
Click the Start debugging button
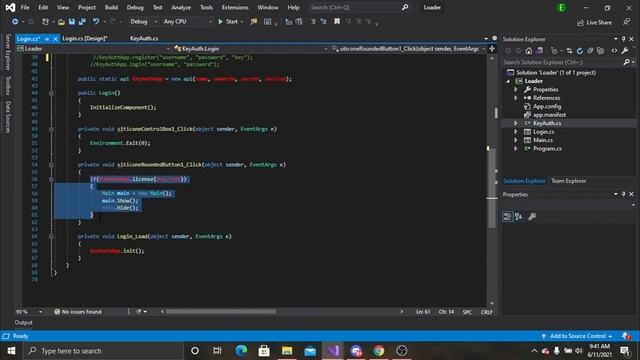228,22
